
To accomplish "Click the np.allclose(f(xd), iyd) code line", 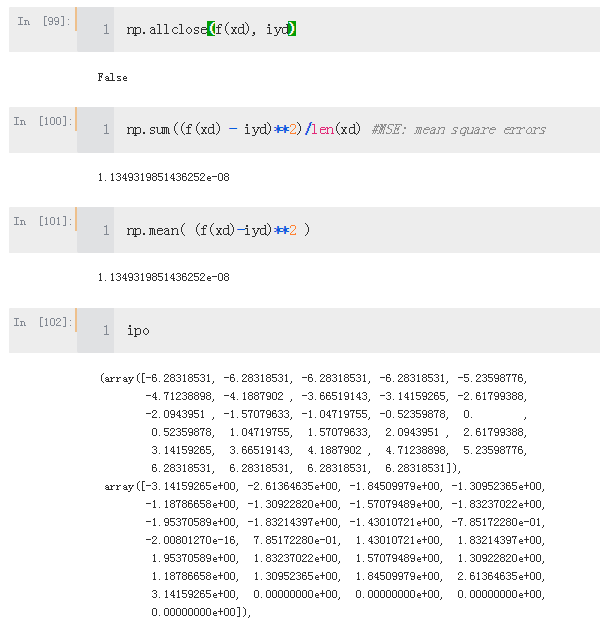I will 211,29.
